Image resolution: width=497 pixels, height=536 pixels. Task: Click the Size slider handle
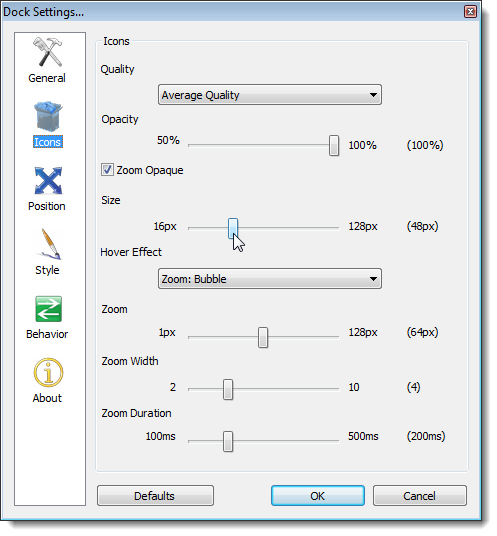pyautogui.click(x=233, y=228)
